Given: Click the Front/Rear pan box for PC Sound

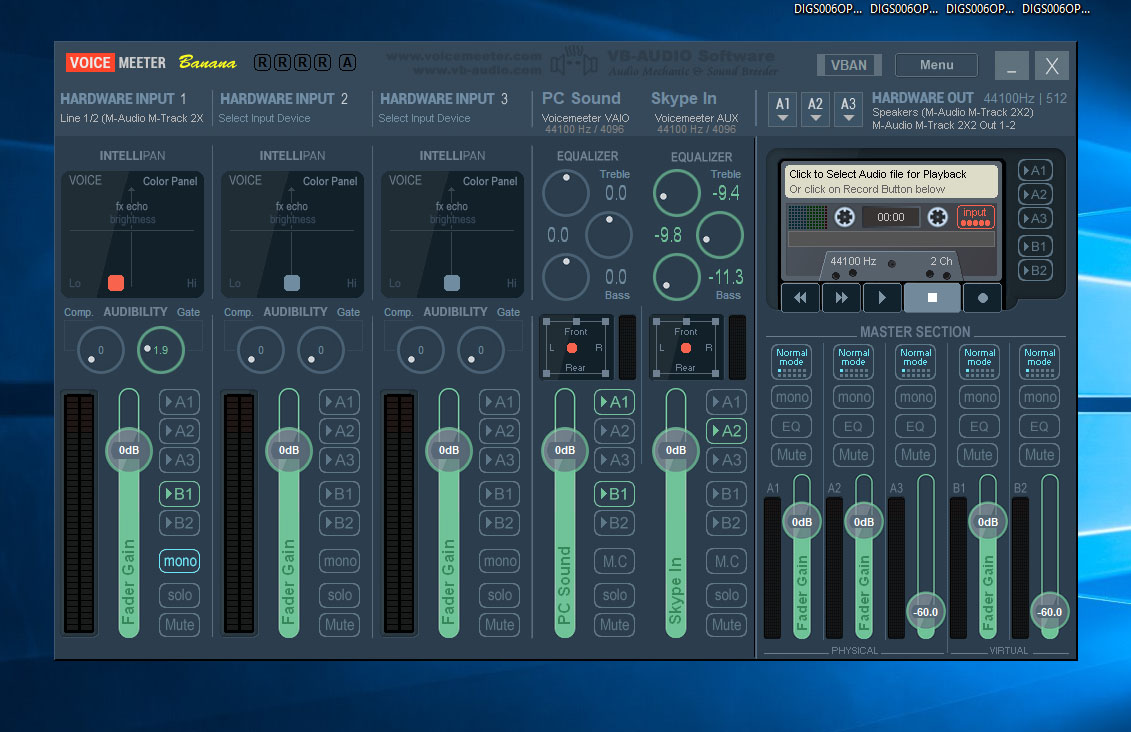Looking at the screenshot, I should [576, 348].
